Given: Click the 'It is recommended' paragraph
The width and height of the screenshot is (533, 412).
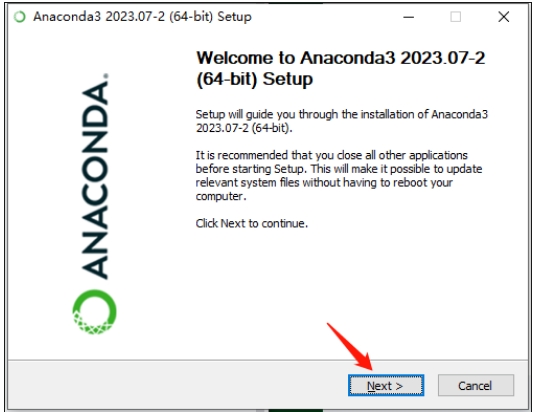Looking at the screenshot, I should point(339,175).
